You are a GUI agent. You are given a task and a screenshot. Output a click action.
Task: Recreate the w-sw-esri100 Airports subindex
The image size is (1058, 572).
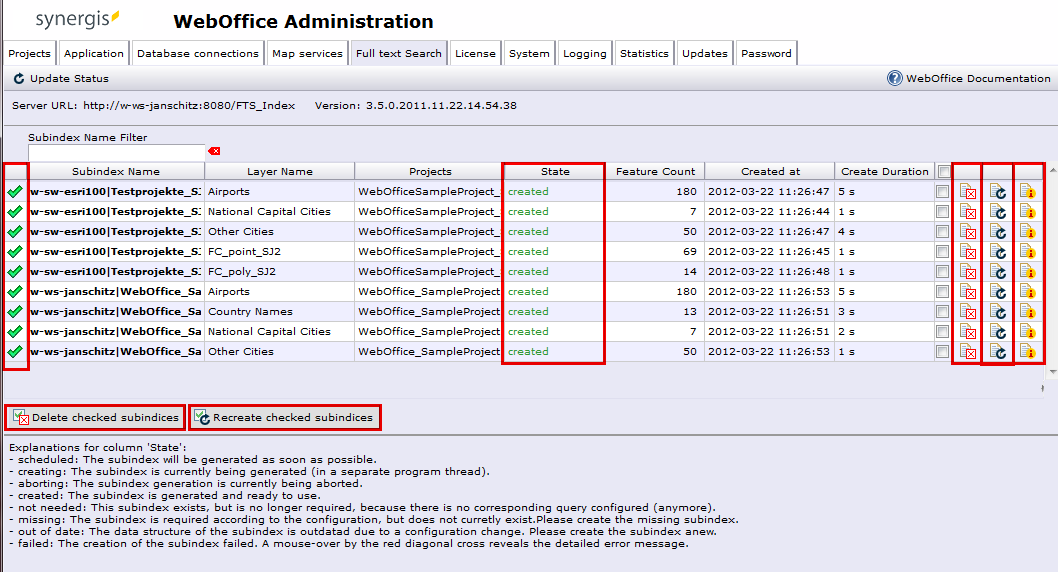click(997, 192)
